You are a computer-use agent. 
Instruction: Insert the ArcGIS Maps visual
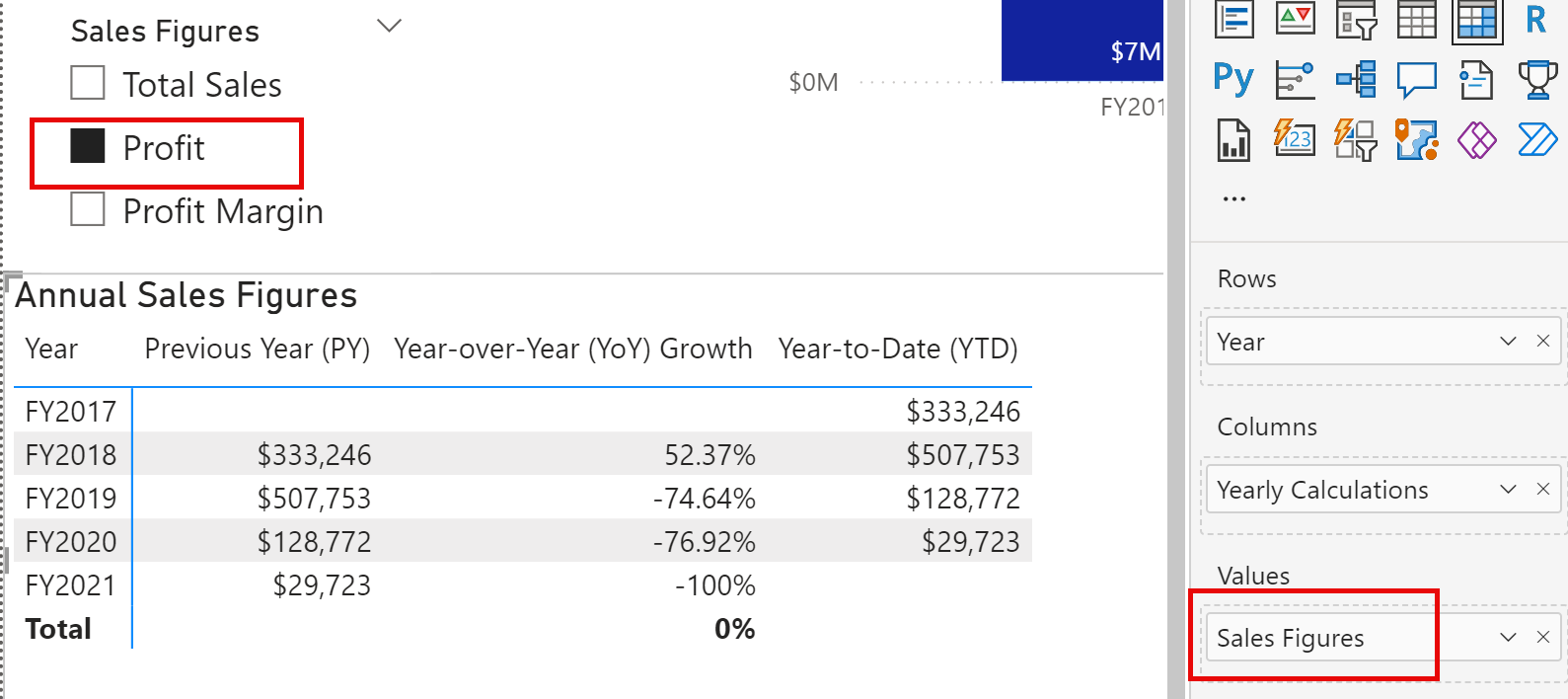tap(1416, 139)
